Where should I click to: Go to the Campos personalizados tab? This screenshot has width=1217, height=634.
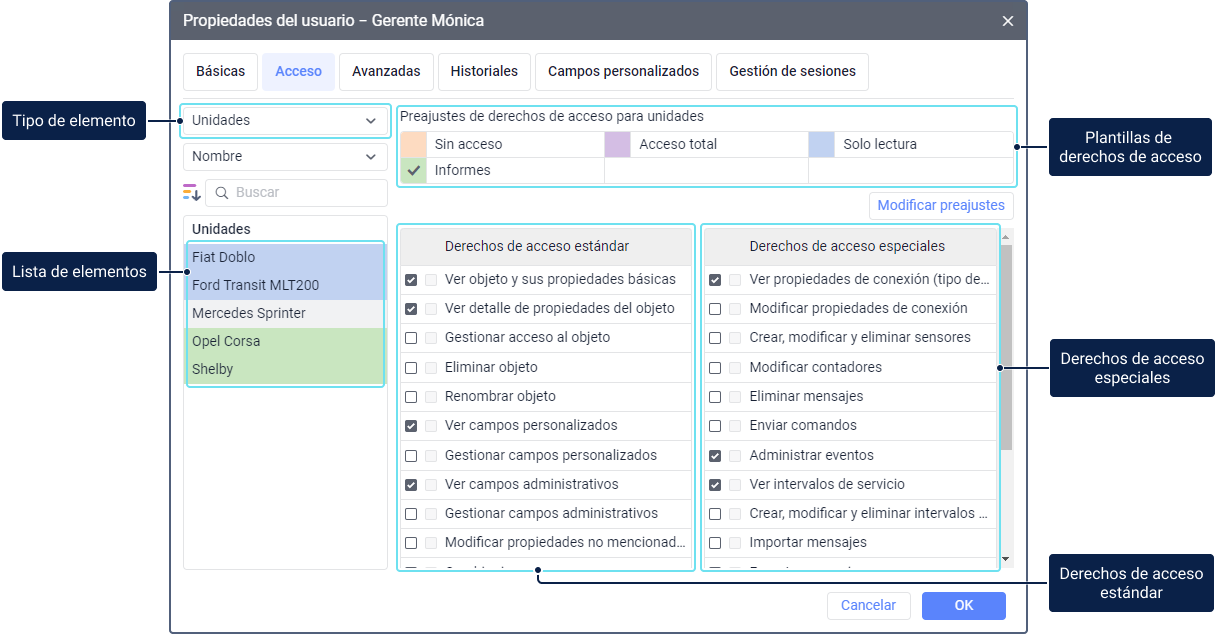tap(623, 72)
